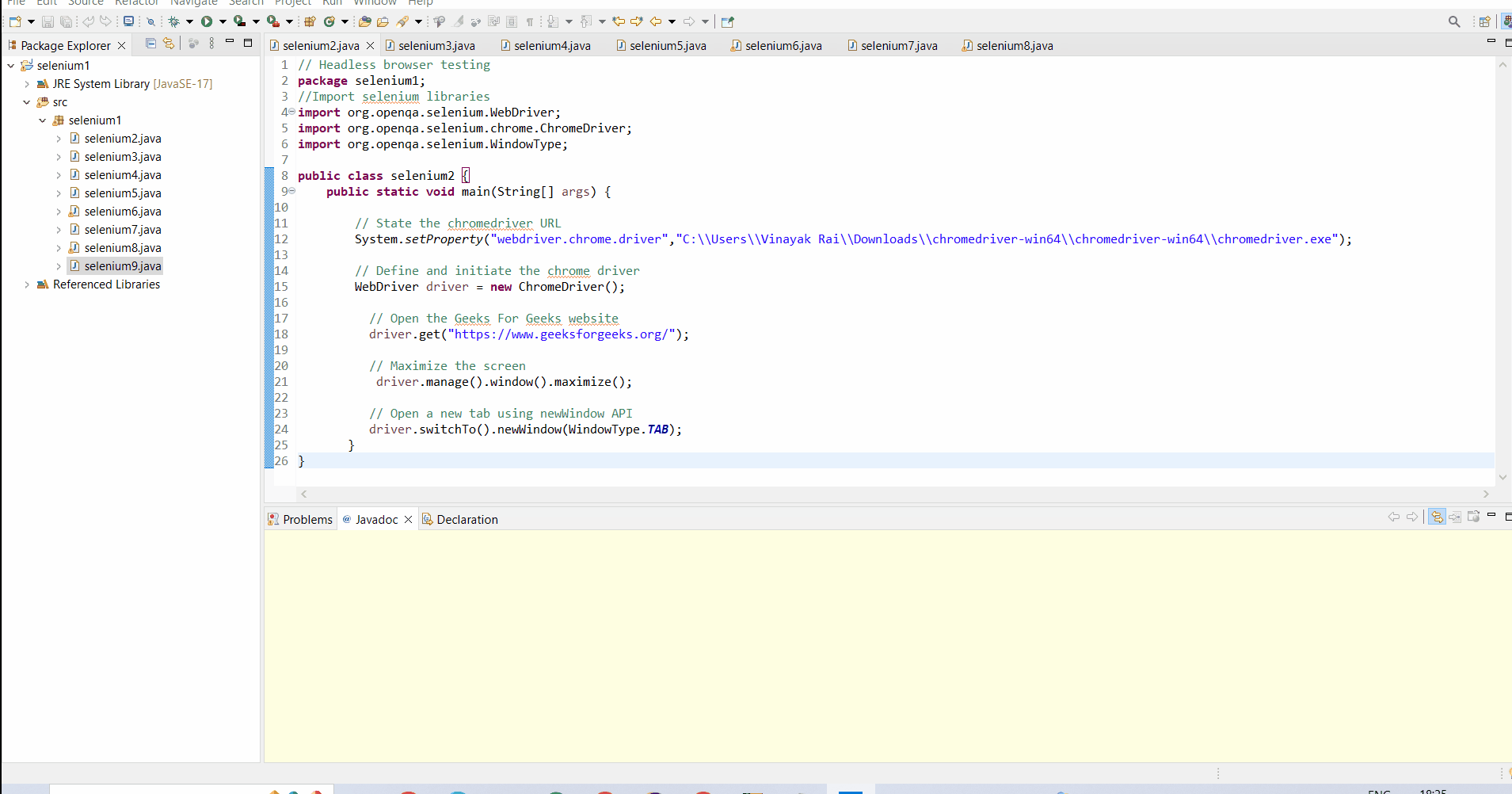Select selenium9.java in Package Explorer
The height and width of the screenshot is (794, 1512).
click(x=123, y=266)
